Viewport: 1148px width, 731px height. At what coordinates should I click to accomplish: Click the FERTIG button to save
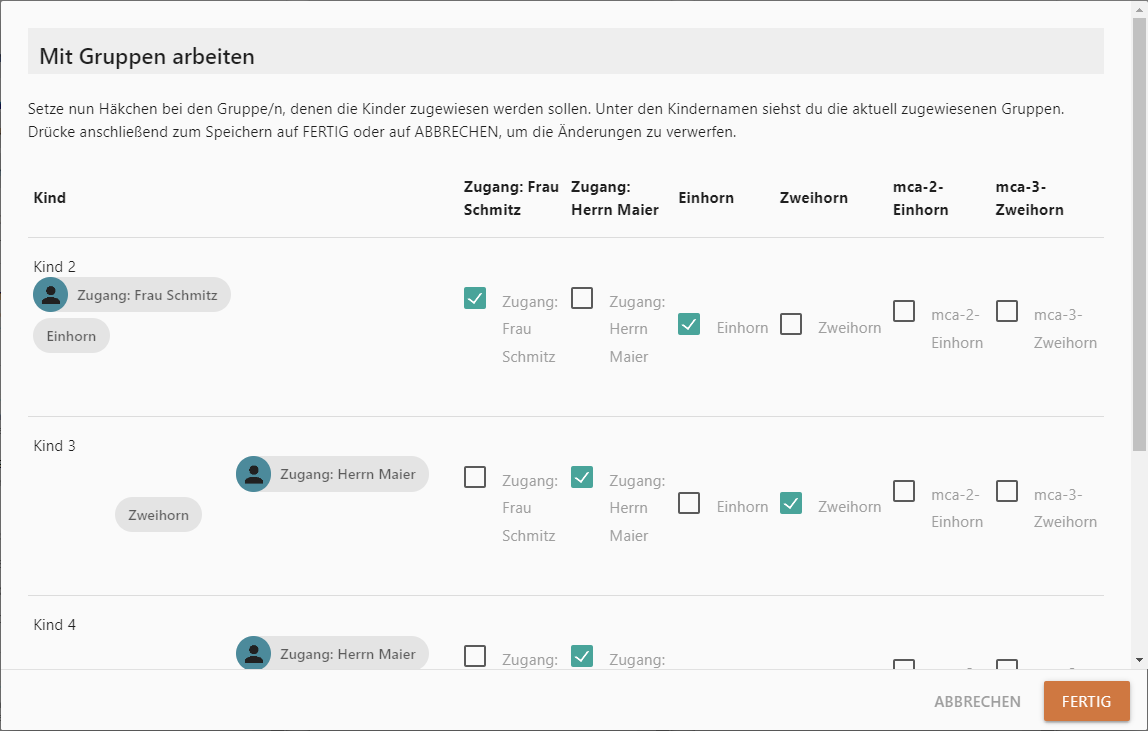[1086, 701]
